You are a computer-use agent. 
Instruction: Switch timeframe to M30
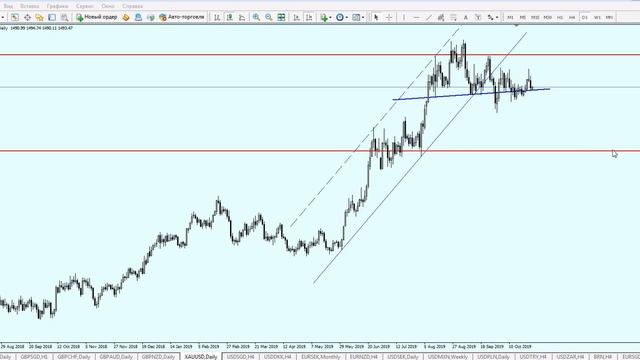548,17
